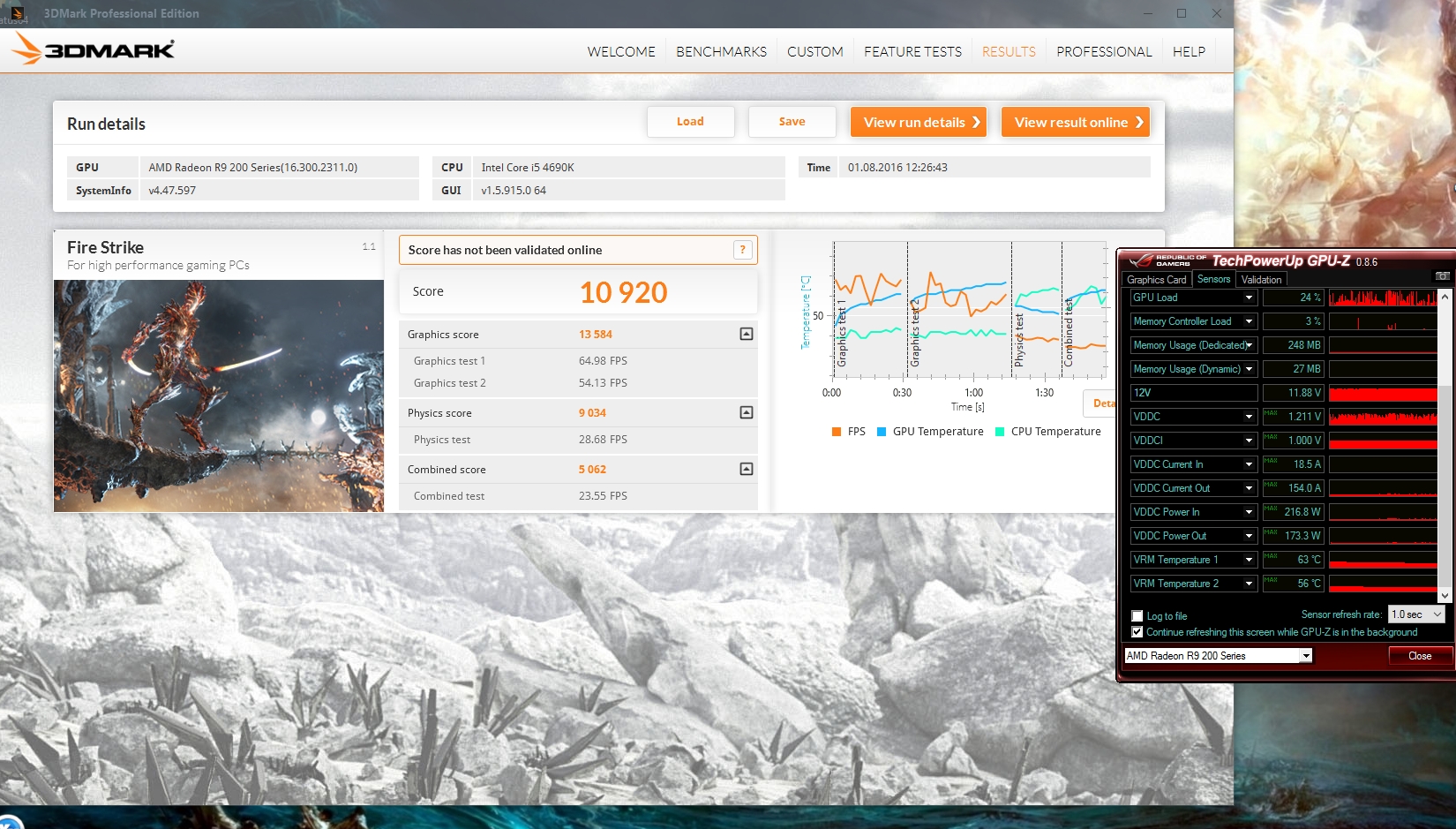The width and height of the screenshot is (1456, 829).
Task: Collapse the Combined score section
Action: coord(747,469)
